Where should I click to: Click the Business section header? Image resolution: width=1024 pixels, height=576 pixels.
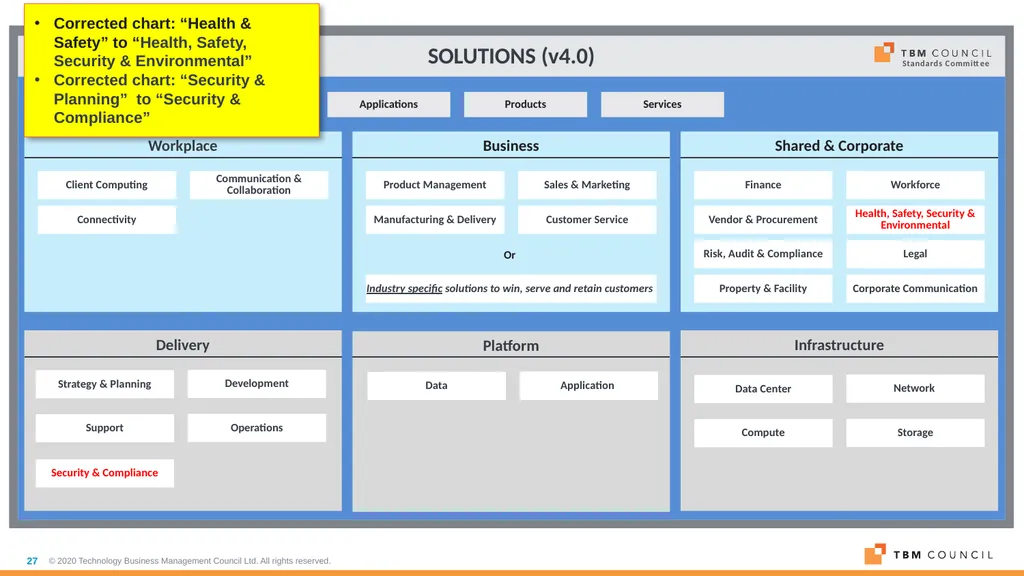point(511,146)
